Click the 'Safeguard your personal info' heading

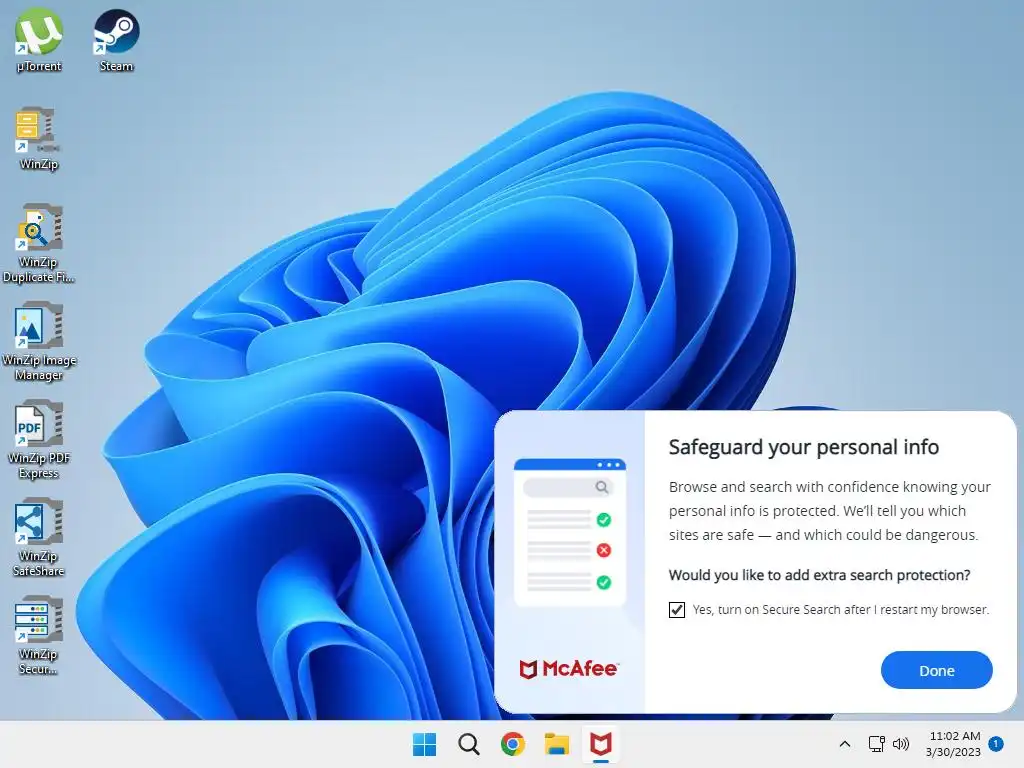[x=804, y=447]
